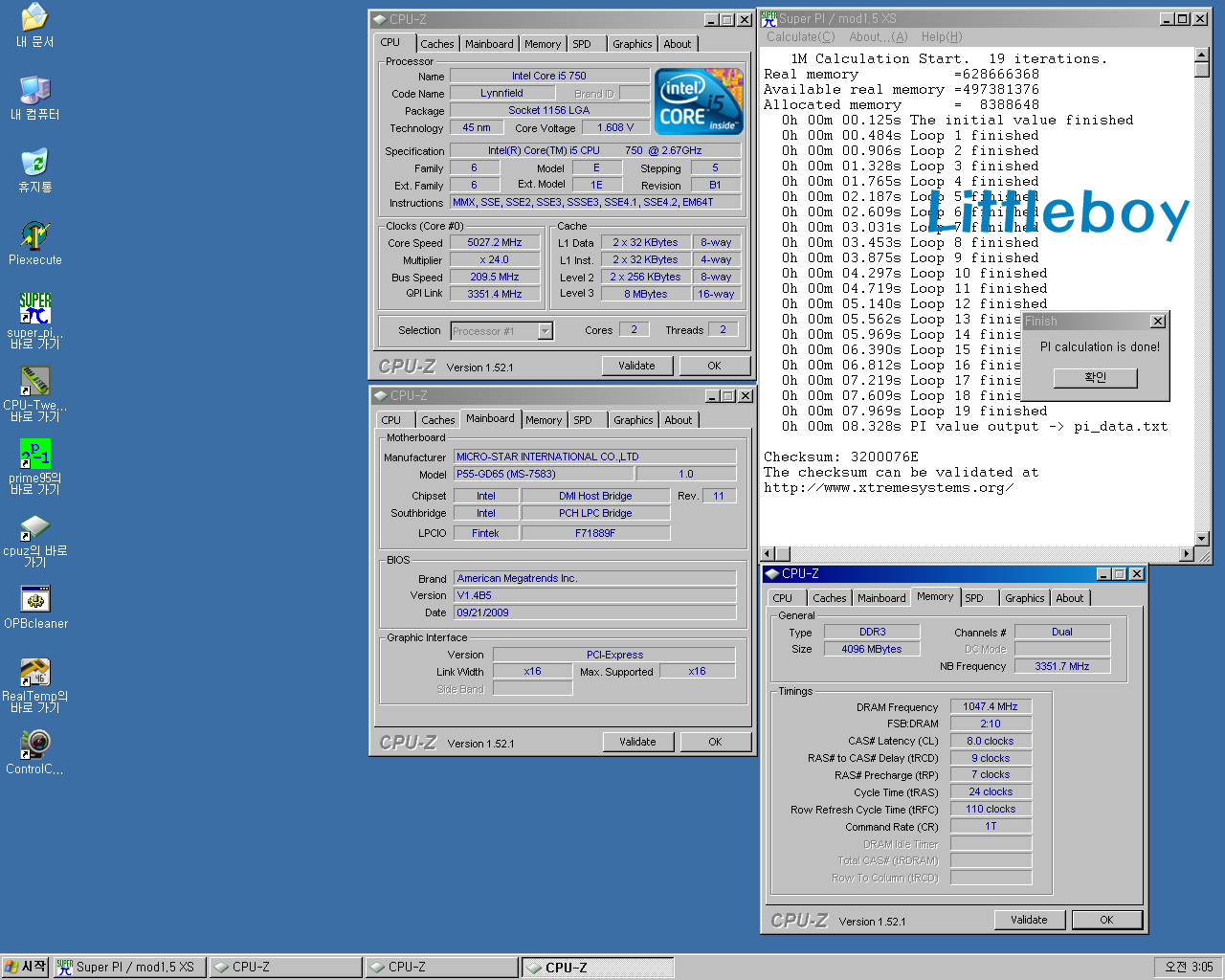This screenshot has width=1225, height=980.
Task: Click the Model P55-GD65 (MS-7583) field
Action: (x=543, y=474)
